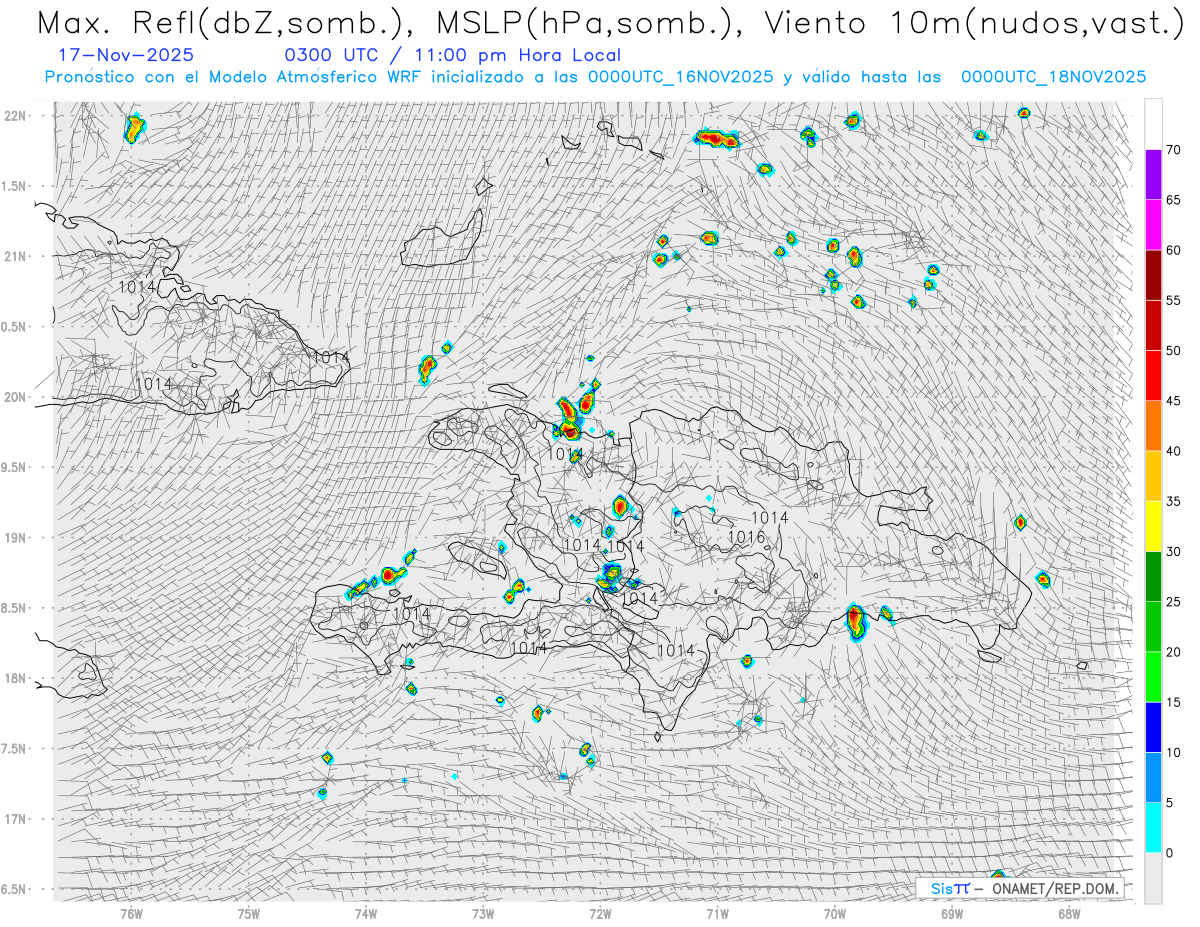Click the '18N' latitude label
This screenshot has height=927, width=1200.
pyautogui.click(x=14, y=678)
